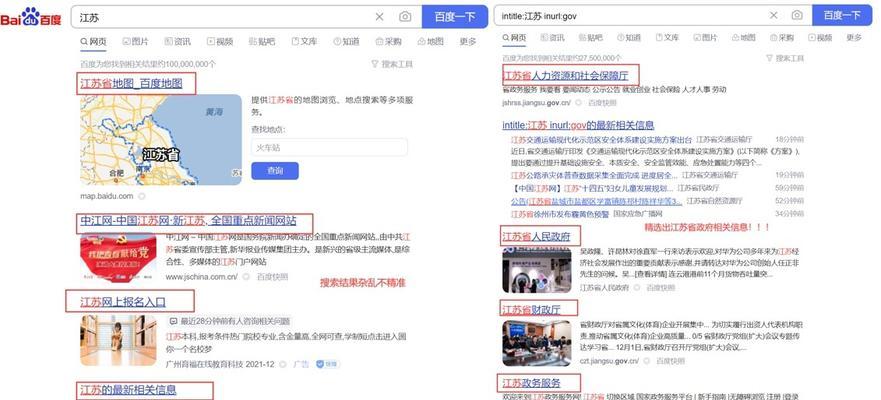Open news 江苏省徐州市发布霾黄色预警
The image size is (881, 400).
click(560, 213)
